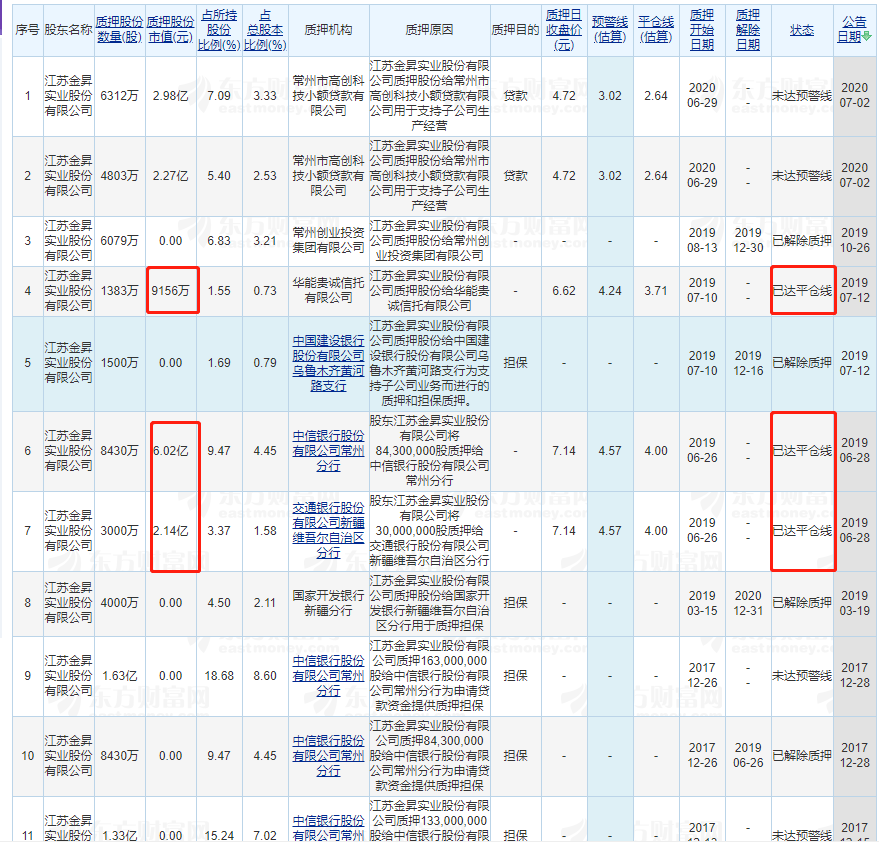
Task: Select the 6312万 pledged shares cell
Action: (119, 96)
